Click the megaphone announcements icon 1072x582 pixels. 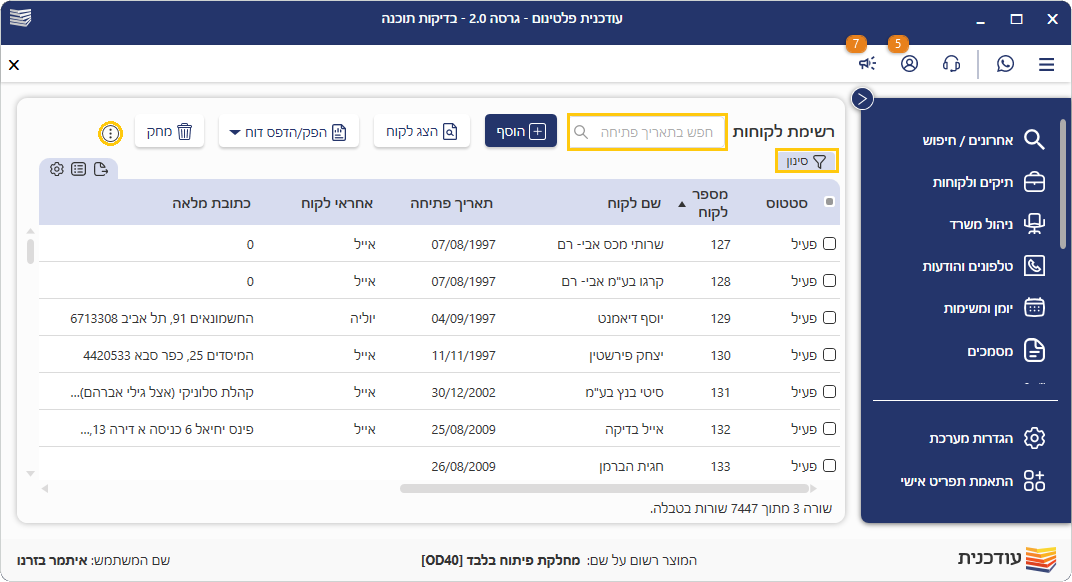[x=867, y=64]
